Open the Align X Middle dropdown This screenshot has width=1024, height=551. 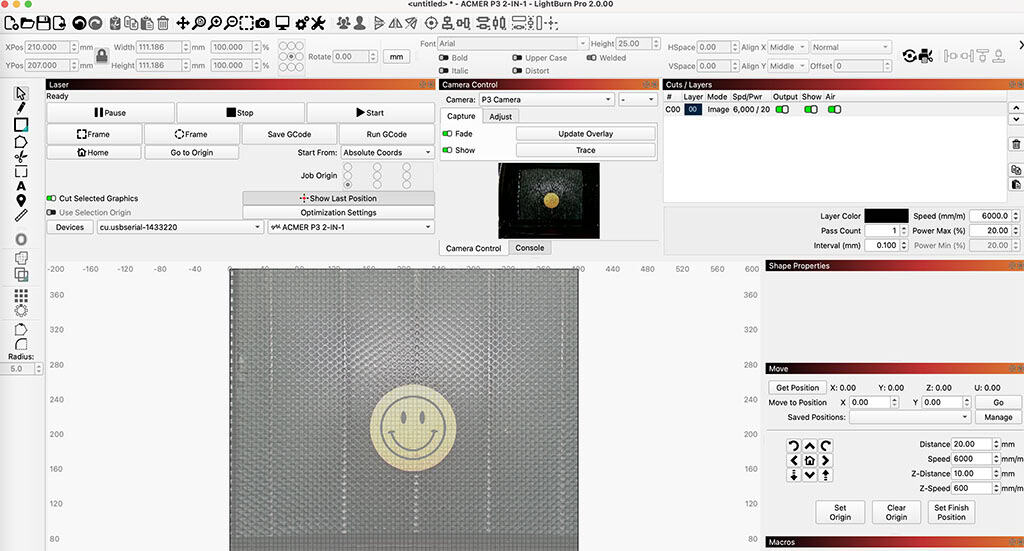click(788, 47)
